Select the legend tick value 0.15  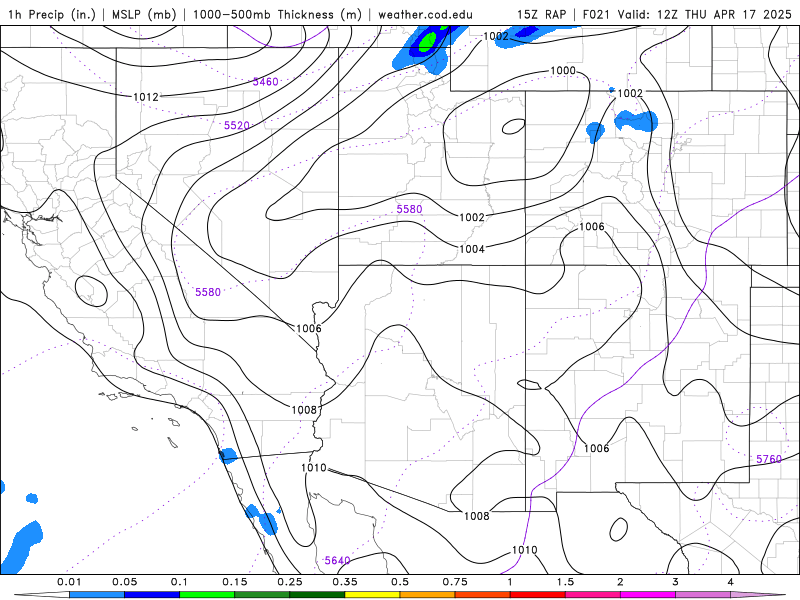pos(235,582)
